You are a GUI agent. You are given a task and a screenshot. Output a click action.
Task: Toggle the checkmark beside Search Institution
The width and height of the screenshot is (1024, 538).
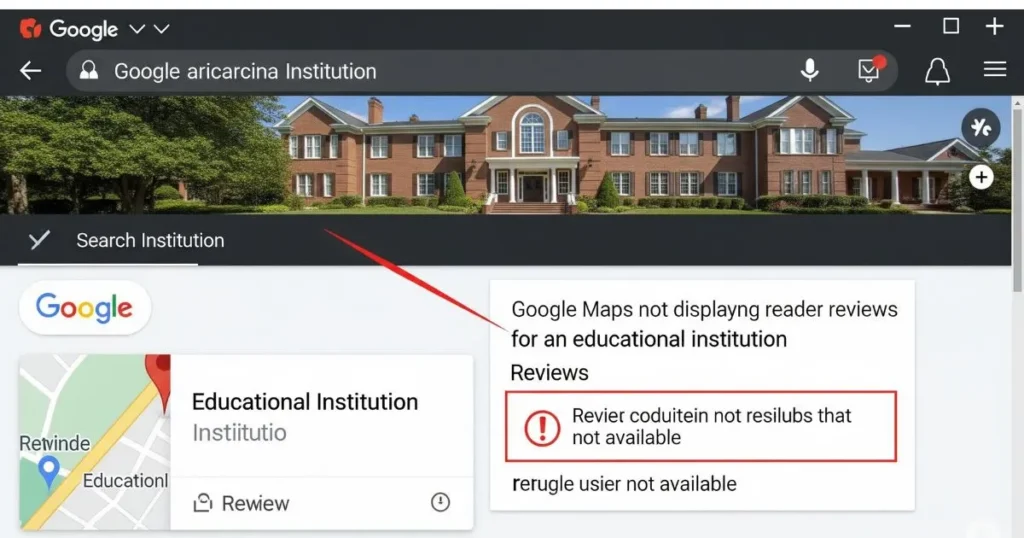coord(39,240)
